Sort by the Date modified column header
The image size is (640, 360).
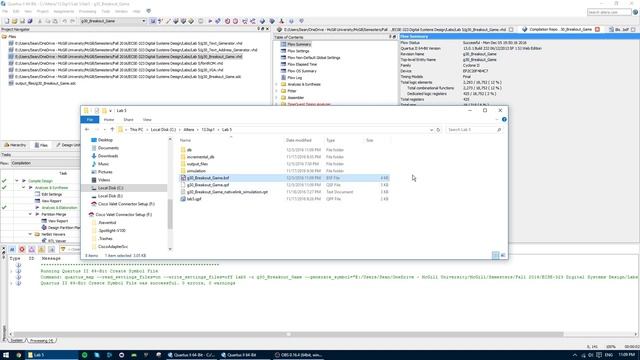coord(299,140)
